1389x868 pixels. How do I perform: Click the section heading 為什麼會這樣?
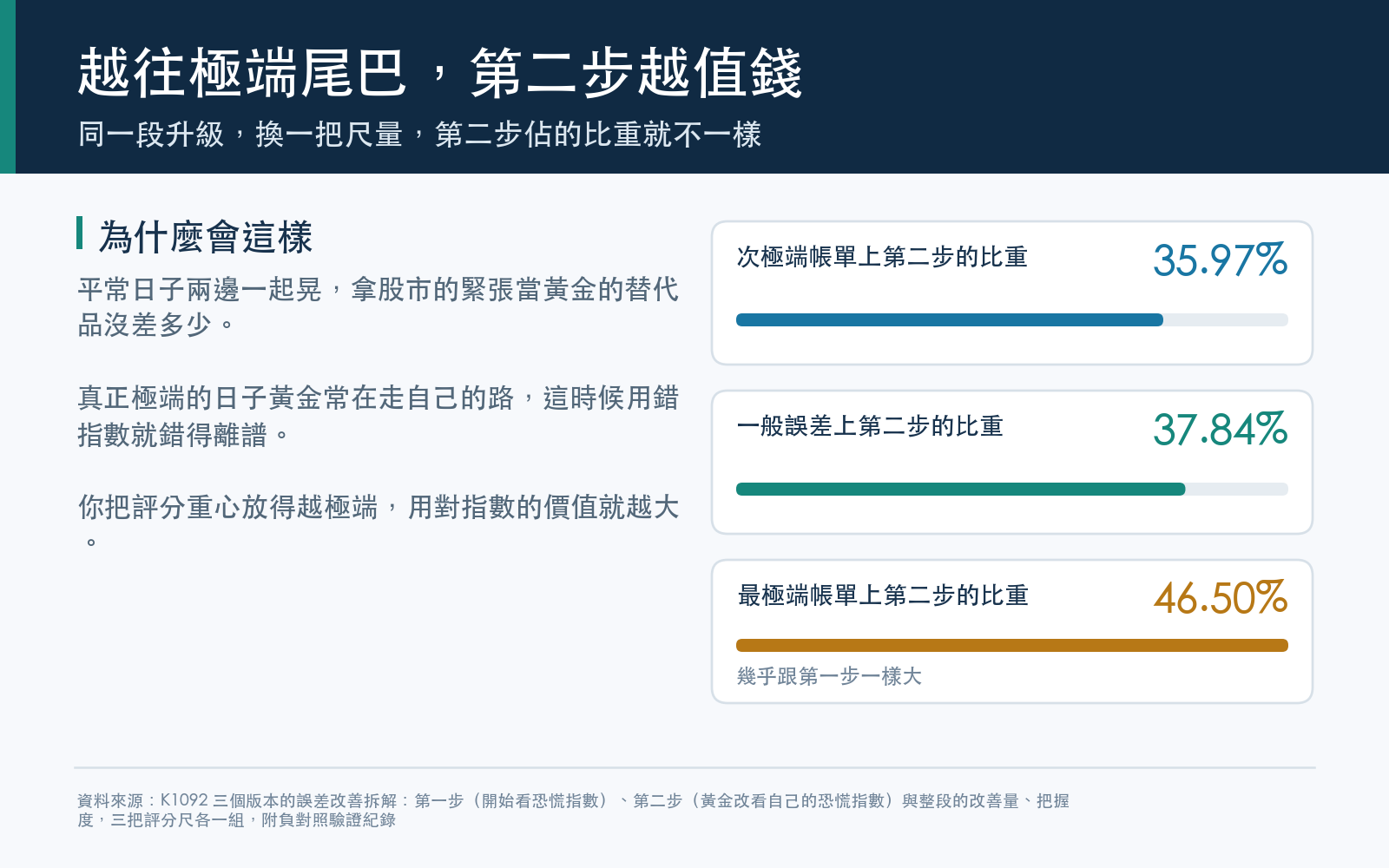click(x=206, y=237)
